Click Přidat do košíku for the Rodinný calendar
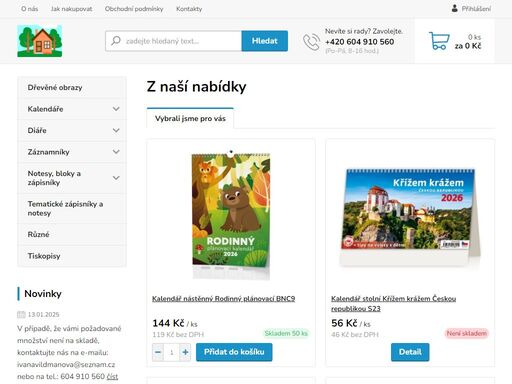Screen dimensions: 512x384 (234, 352)
